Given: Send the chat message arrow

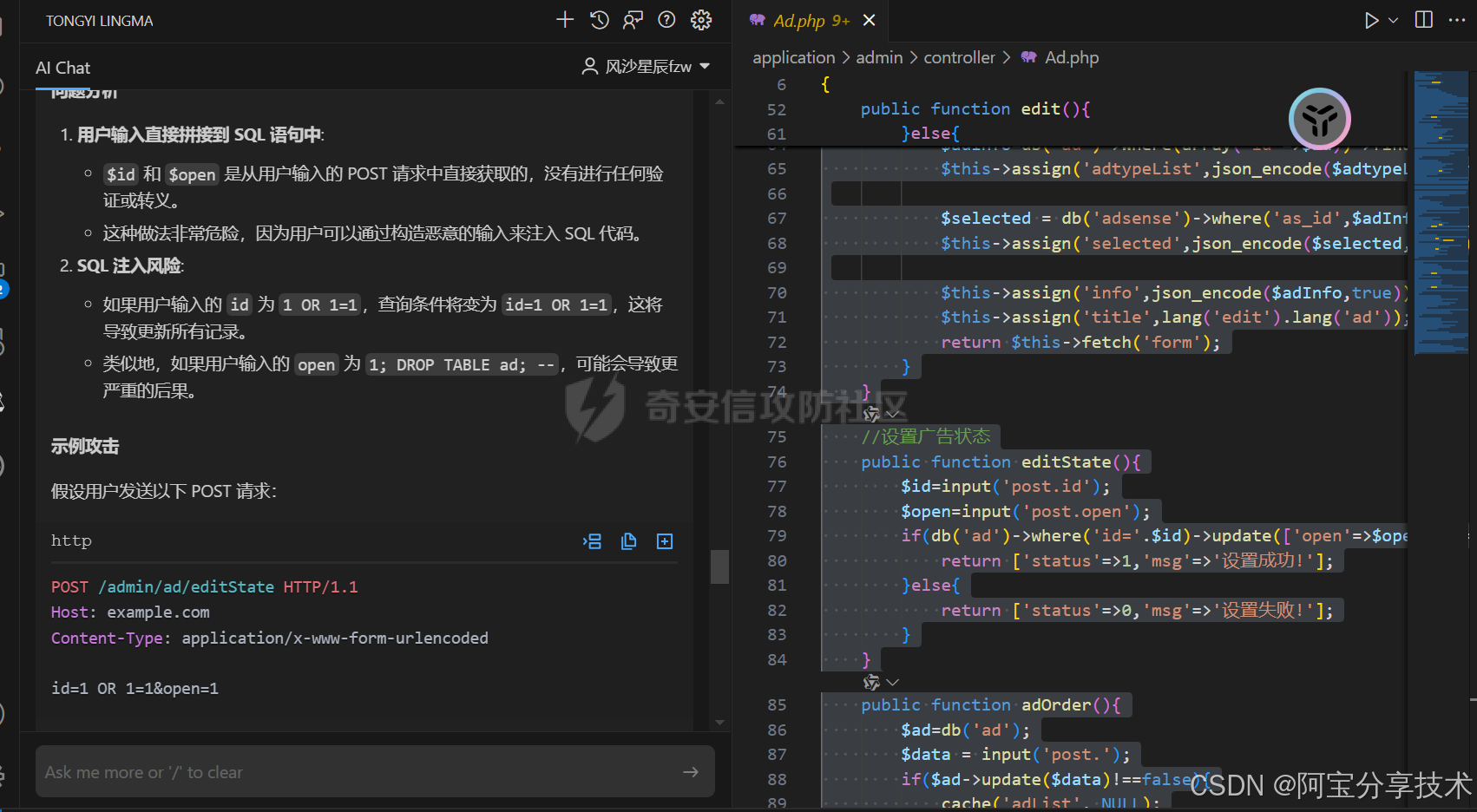Looking at the screenshot, I should [691, 772].
